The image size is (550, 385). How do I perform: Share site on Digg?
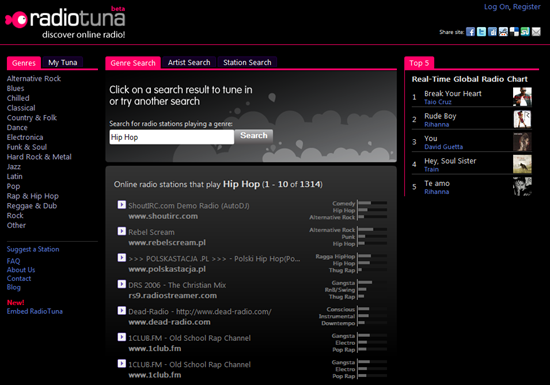(492, 32)
